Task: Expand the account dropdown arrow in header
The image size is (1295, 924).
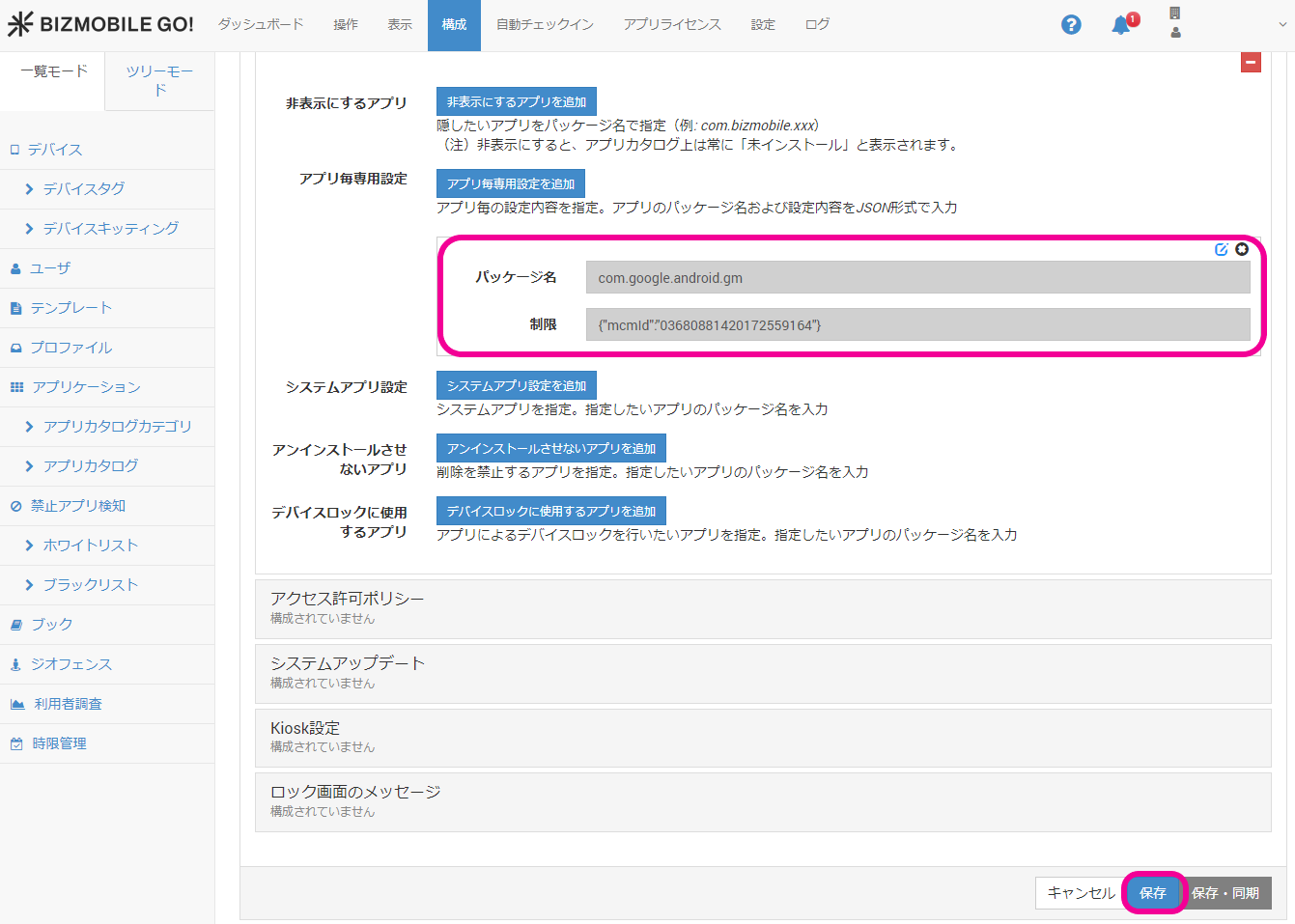Action: point(1282,25)
